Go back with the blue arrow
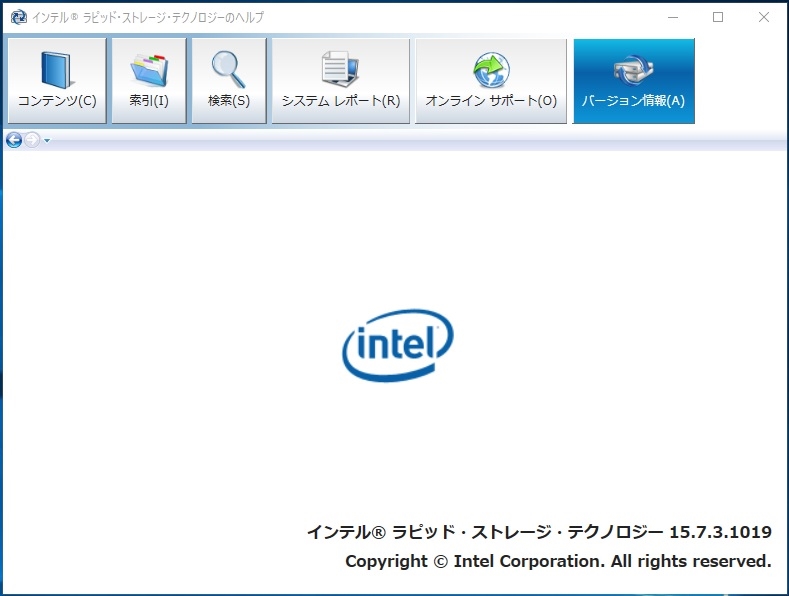The image size is (789, 596). click(x=14, y=140)
